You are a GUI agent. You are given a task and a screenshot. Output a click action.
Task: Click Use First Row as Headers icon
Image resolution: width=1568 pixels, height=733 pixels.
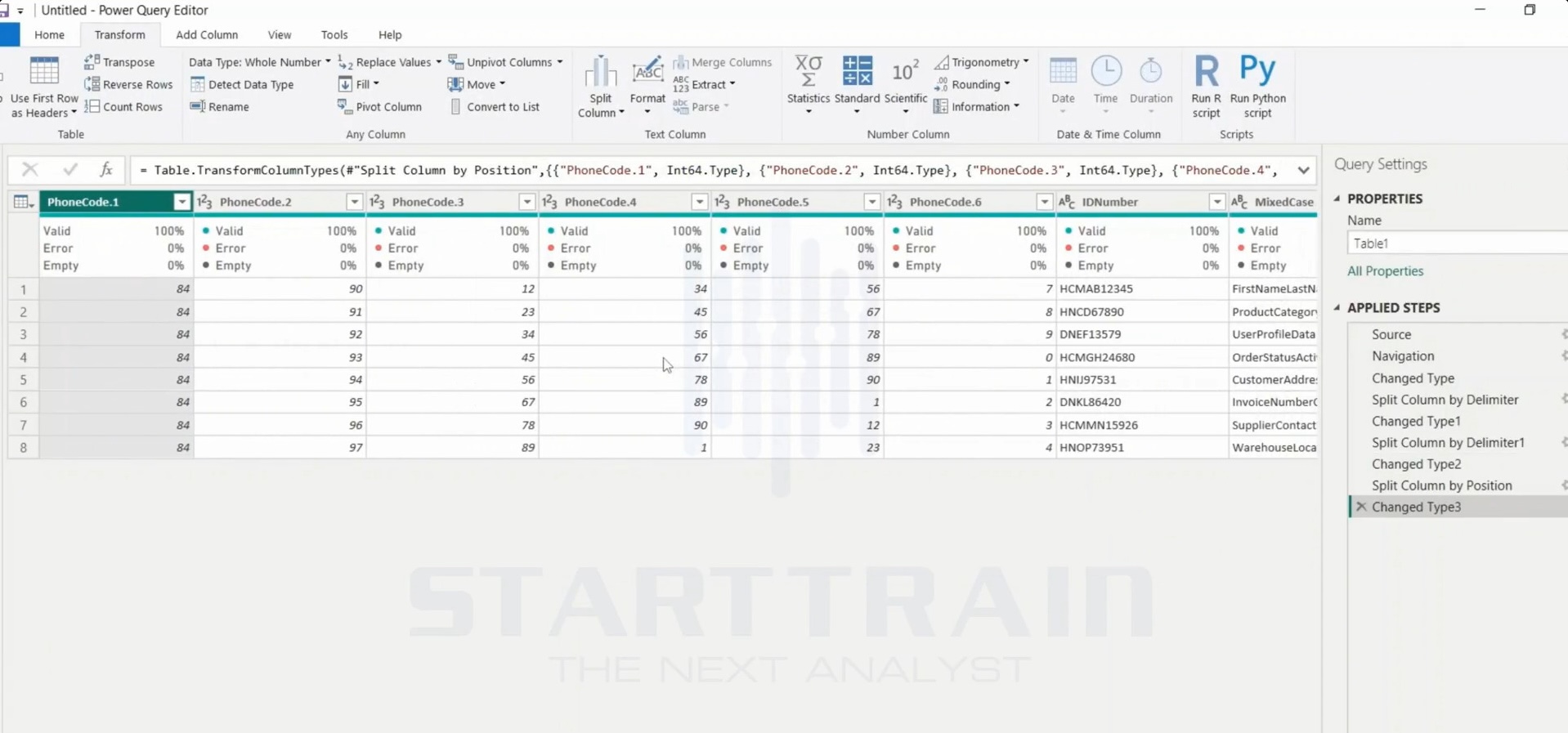click(x=44, y=71)
